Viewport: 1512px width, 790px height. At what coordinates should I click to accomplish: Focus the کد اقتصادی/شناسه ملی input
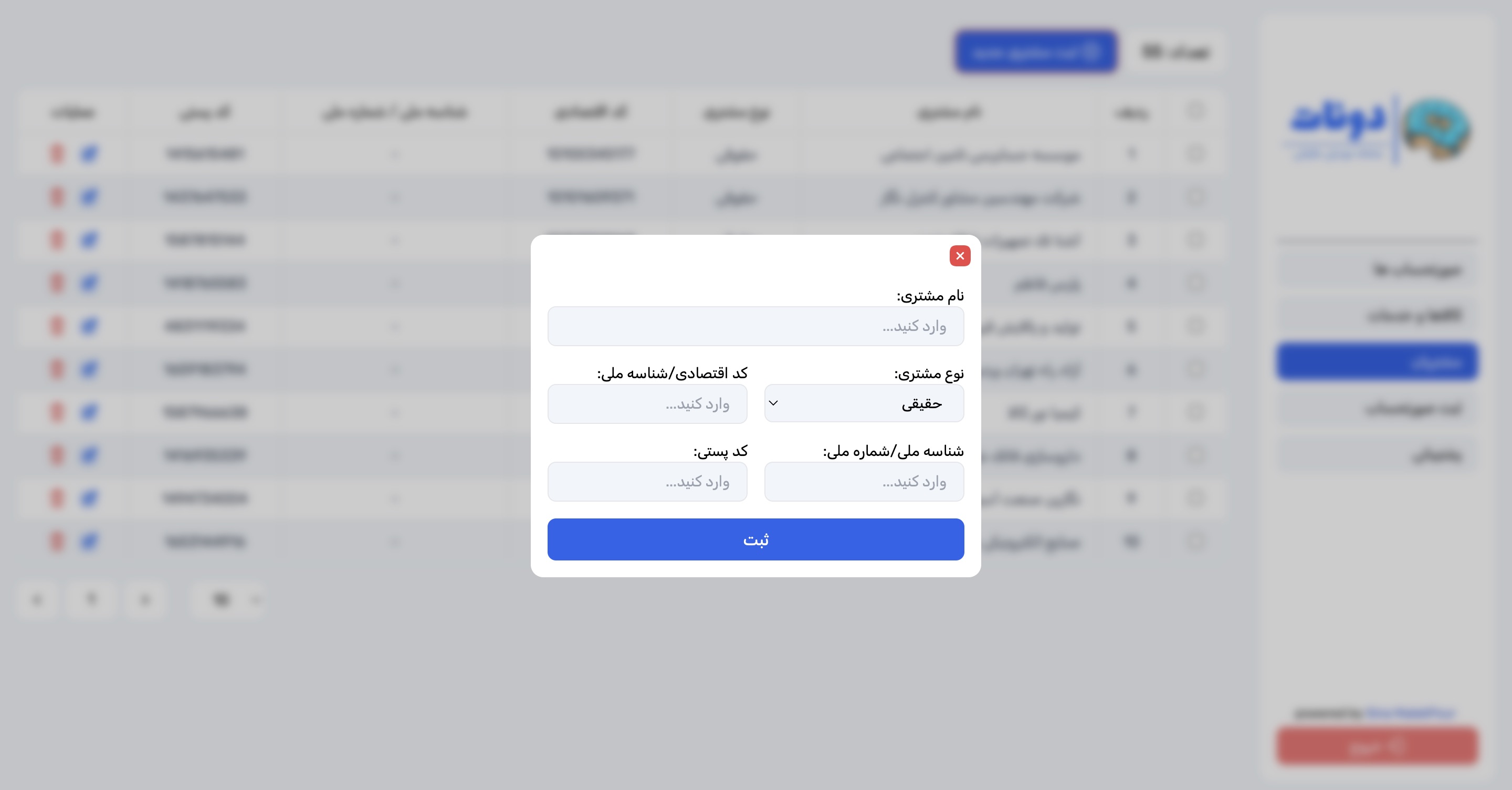[647, 403]
